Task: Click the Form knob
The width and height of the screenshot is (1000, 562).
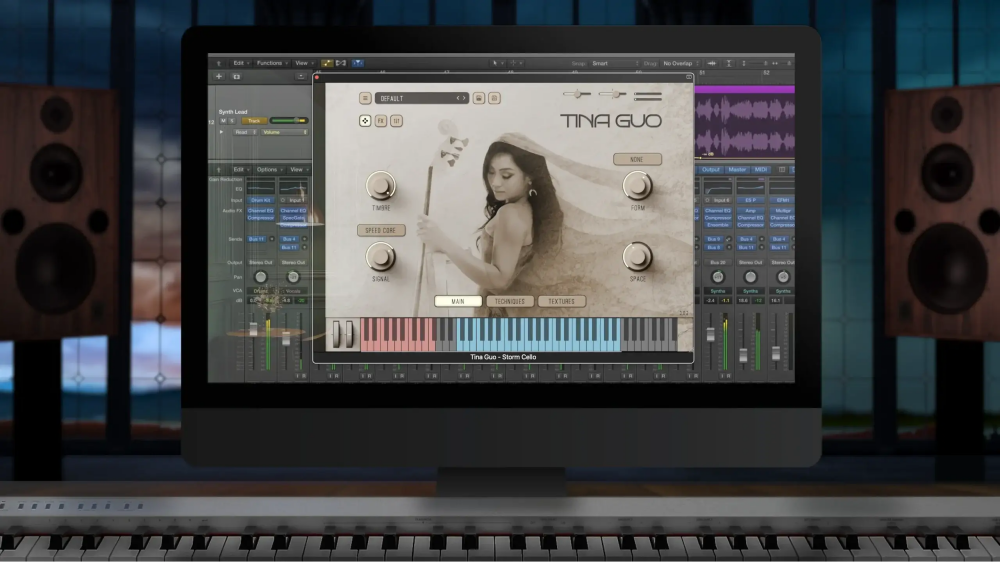Action: [637, 186]
